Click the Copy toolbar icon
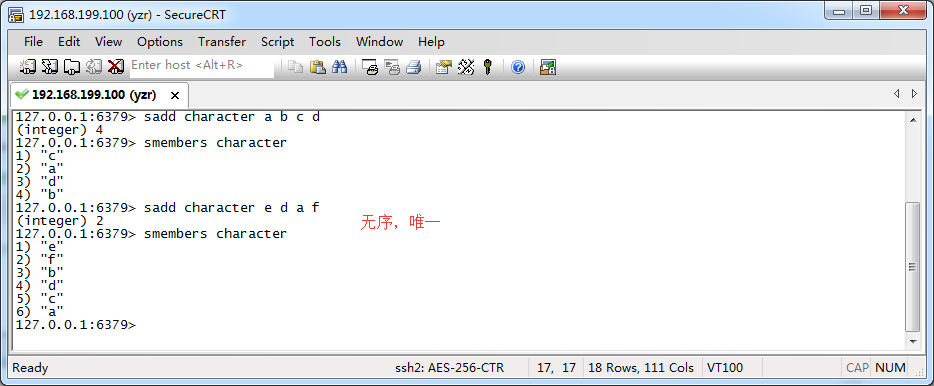 point(295,67)
